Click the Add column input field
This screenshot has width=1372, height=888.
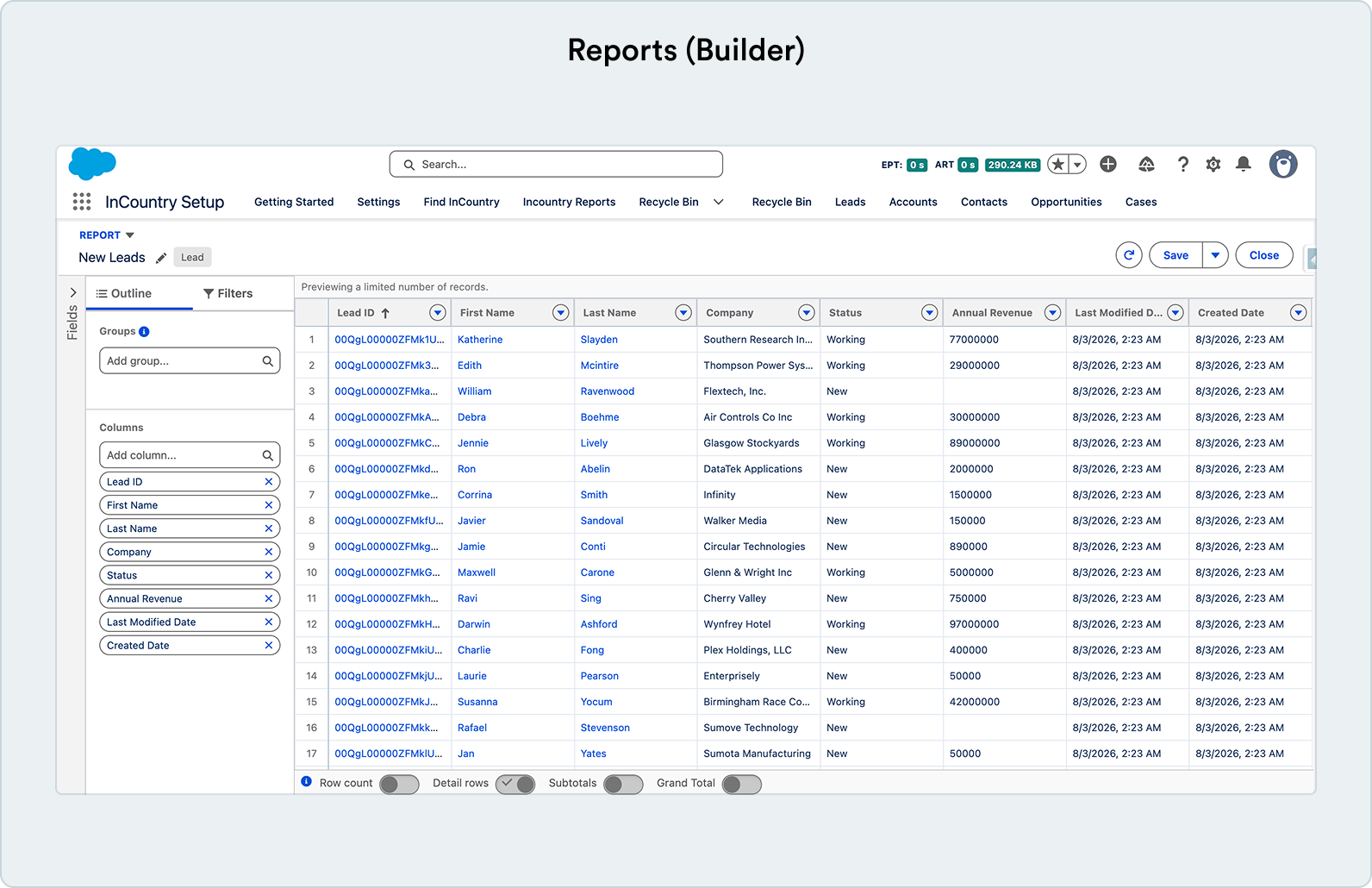click(x=190, y=455)
